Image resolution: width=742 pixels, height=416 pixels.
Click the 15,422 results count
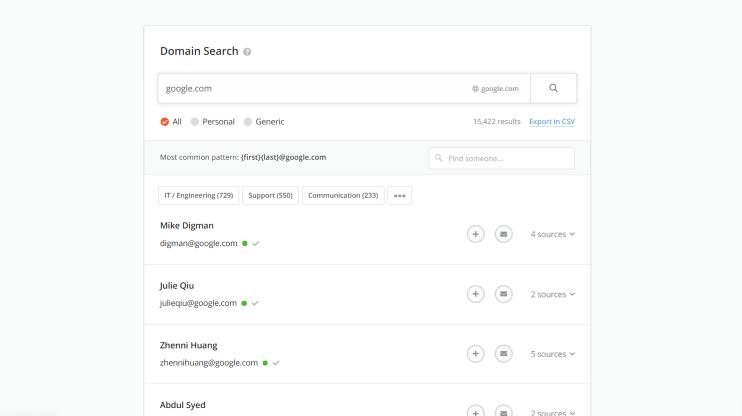[496, 122]
